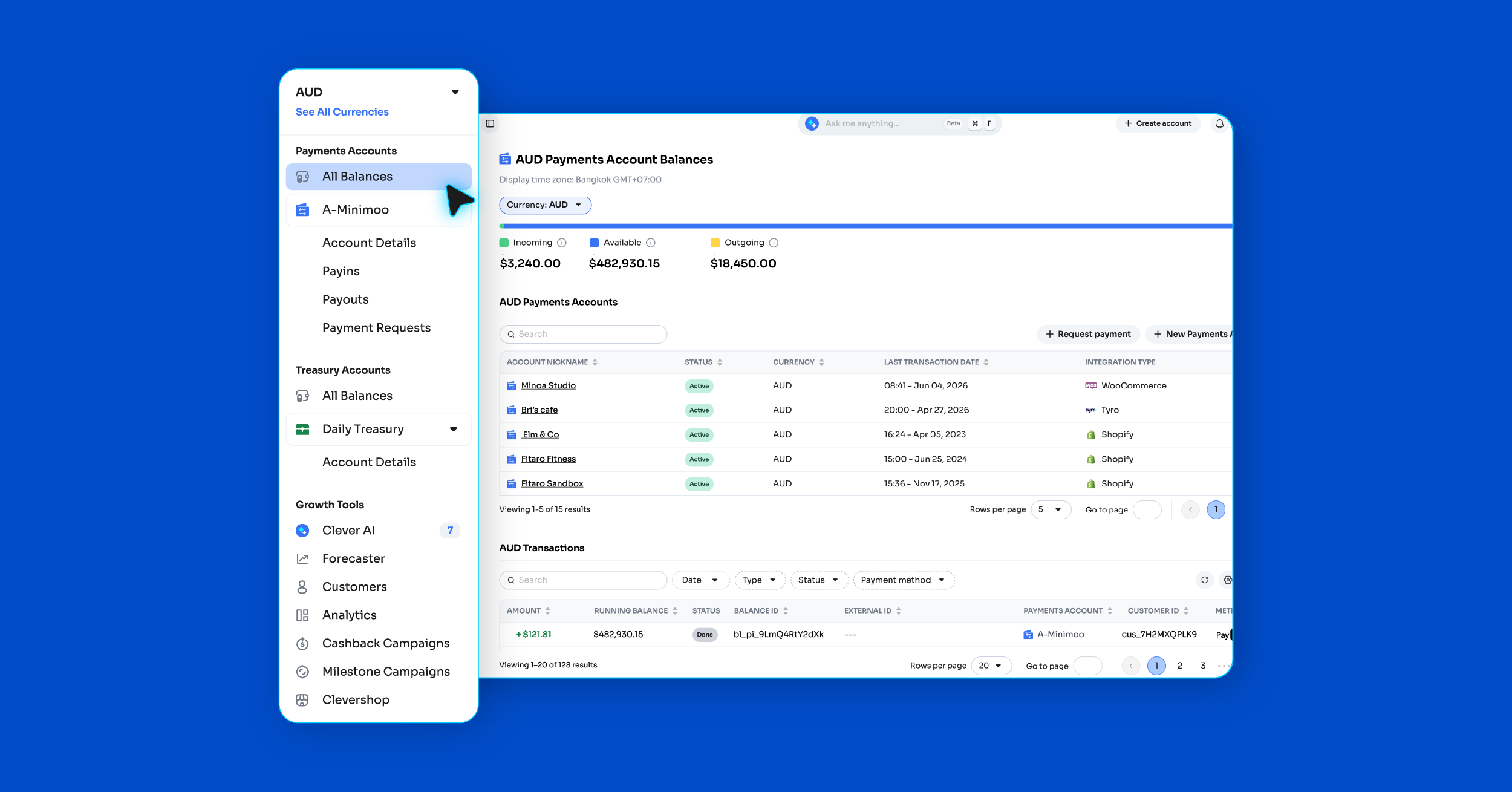Open the AUD currency selector dropdown
This screenshot has height=792, width=1512.
[455, 92]
